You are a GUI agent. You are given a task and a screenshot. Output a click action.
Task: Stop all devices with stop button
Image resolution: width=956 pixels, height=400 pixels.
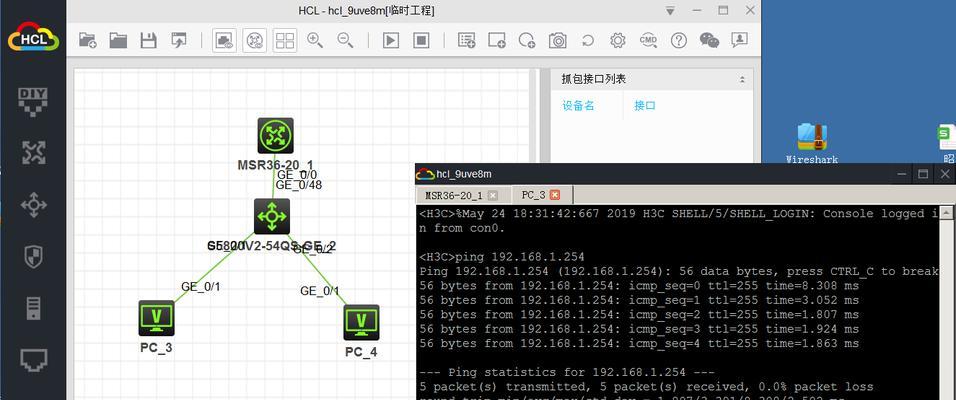coord(421,41)
